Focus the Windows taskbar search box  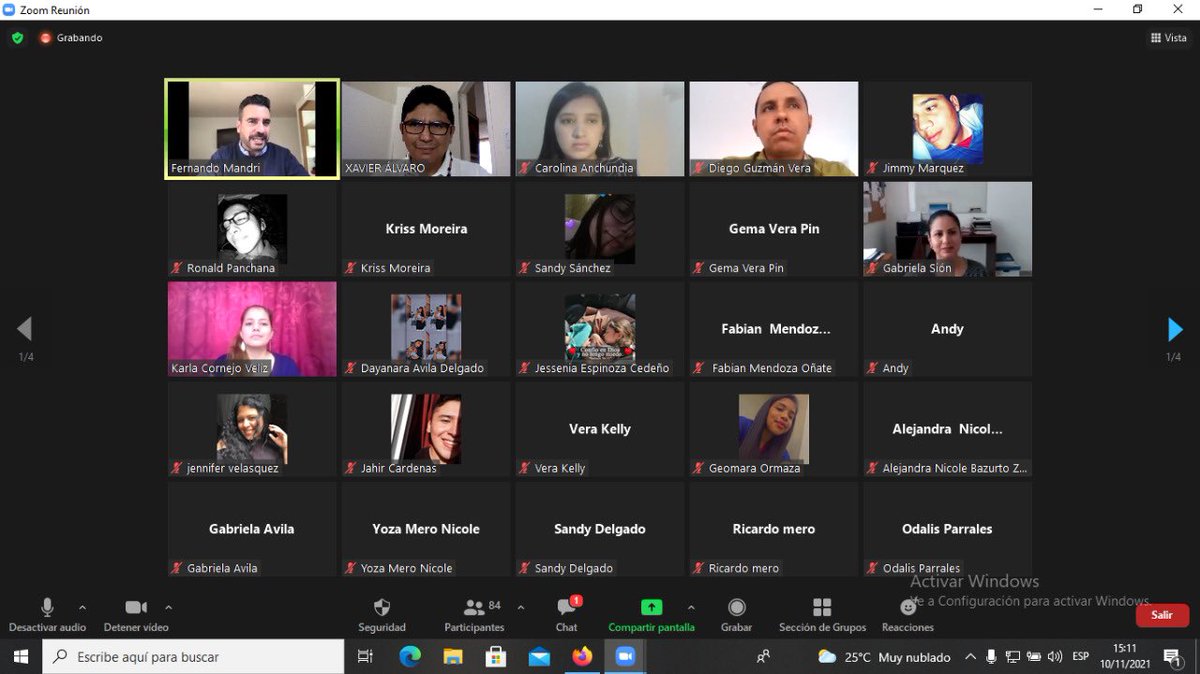[193, 657]
